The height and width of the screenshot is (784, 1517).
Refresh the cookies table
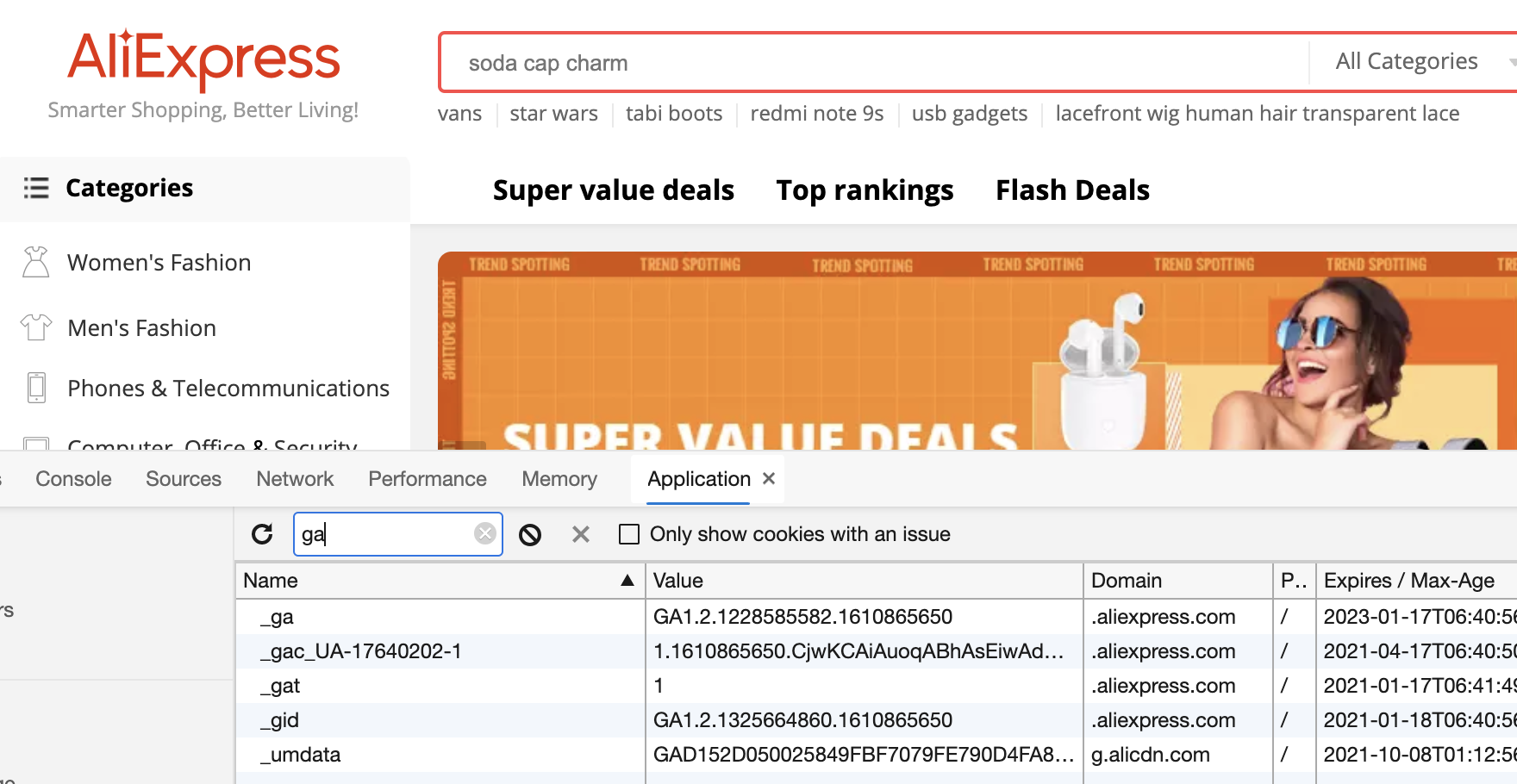[262, 534]
